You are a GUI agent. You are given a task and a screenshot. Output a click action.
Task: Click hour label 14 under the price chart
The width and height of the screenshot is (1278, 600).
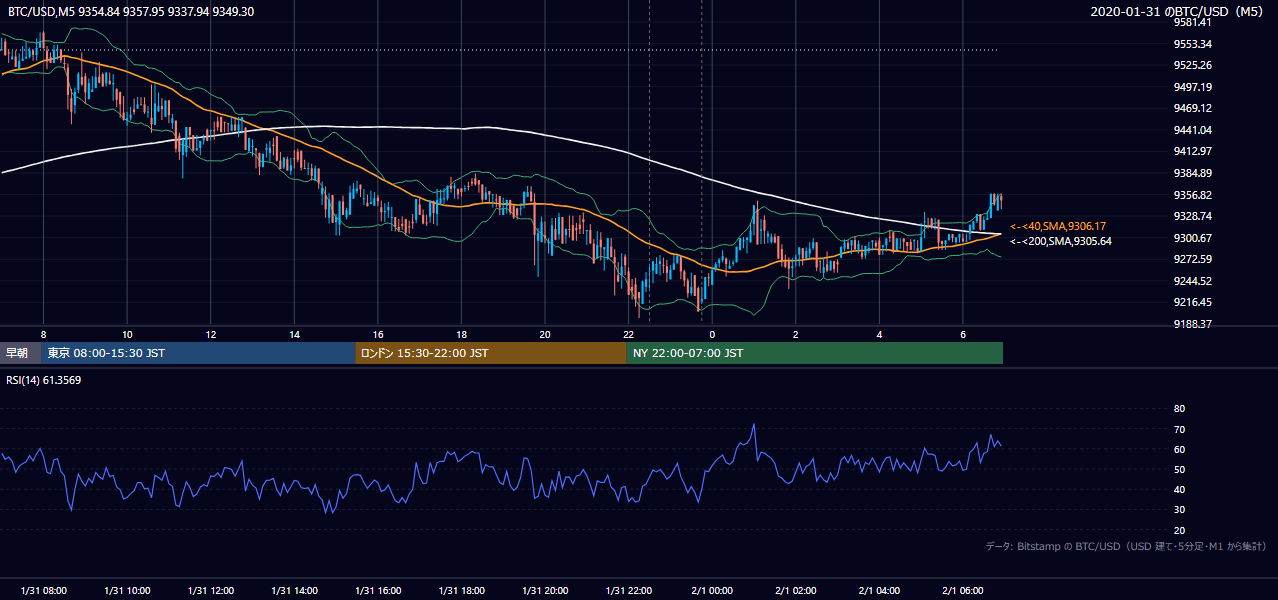pos(294,334)
